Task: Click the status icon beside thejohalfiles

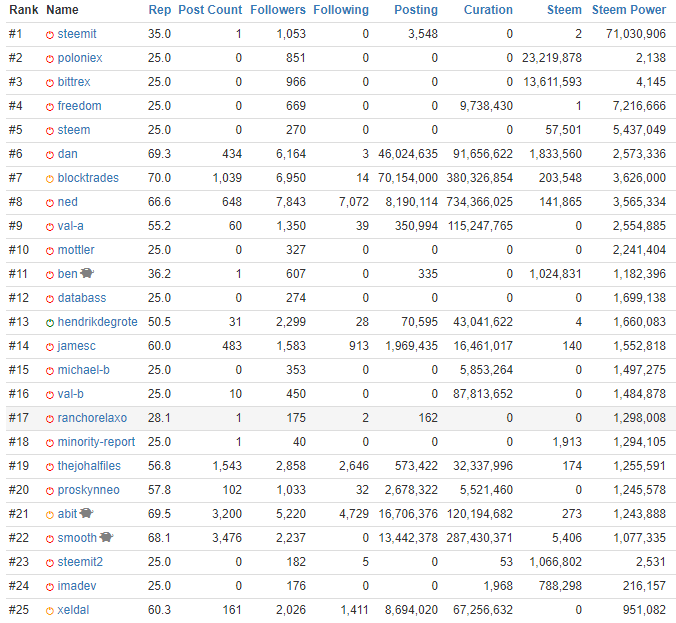Action: [x=50, y=467]
